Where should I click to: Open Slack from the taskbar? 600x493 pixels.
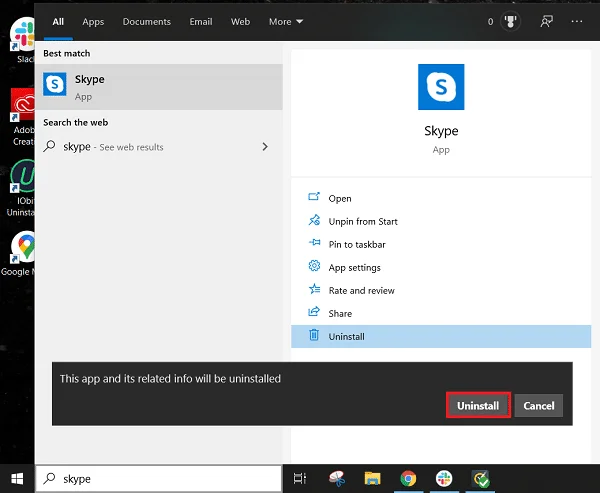coord(444,478)
